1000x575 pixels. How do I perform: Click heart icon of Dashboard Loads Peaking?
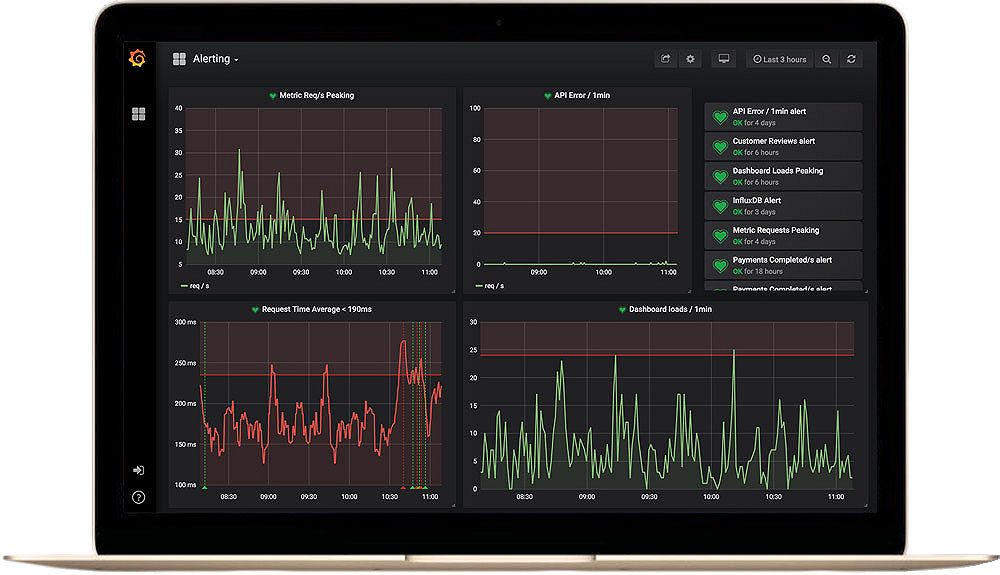pos(720,177)
